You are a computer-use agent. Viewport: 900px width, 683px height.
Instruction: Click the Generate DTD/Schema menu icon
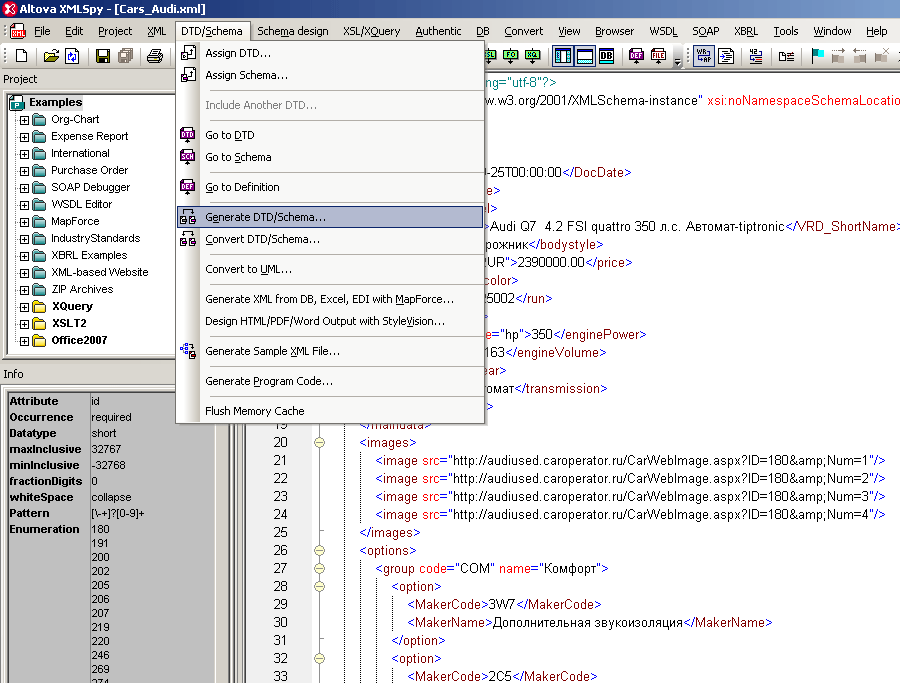[188, 217]
